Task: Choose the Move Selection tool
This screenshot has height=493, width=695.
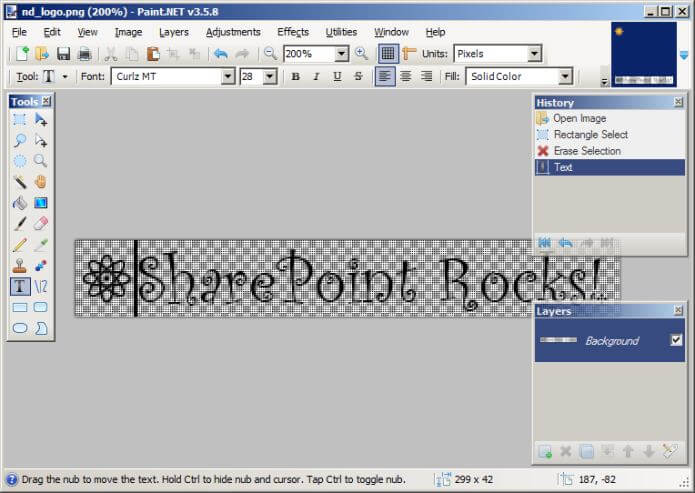Action: (41, 141)
